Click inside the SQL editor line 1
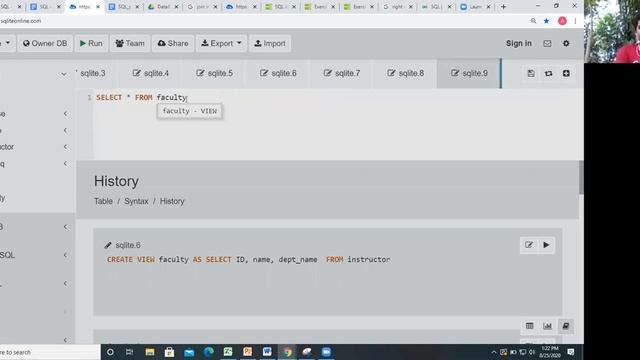640x360 pixels. (335, 98)
